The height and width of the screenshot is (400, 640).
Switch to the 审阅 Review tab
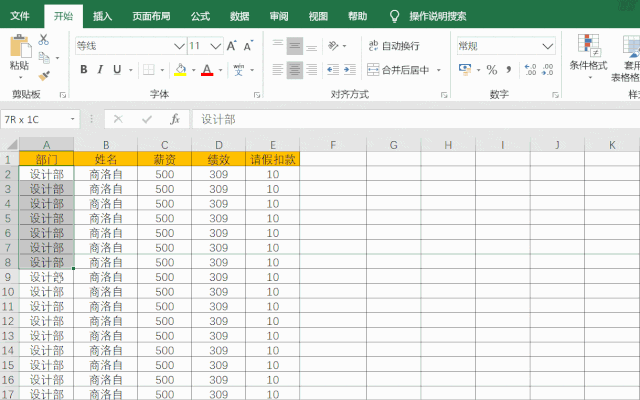coord(279,16)
